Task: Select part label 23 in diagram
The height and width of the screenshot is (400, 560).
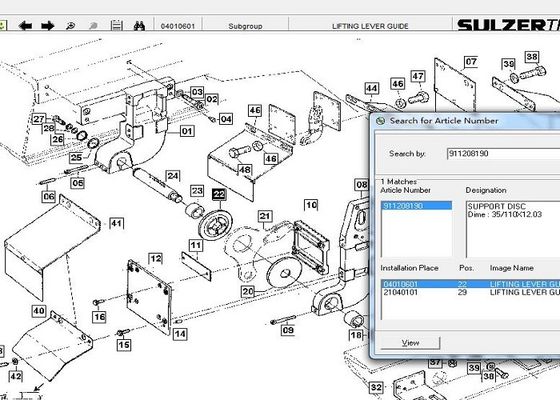Action: click(197, 191)
